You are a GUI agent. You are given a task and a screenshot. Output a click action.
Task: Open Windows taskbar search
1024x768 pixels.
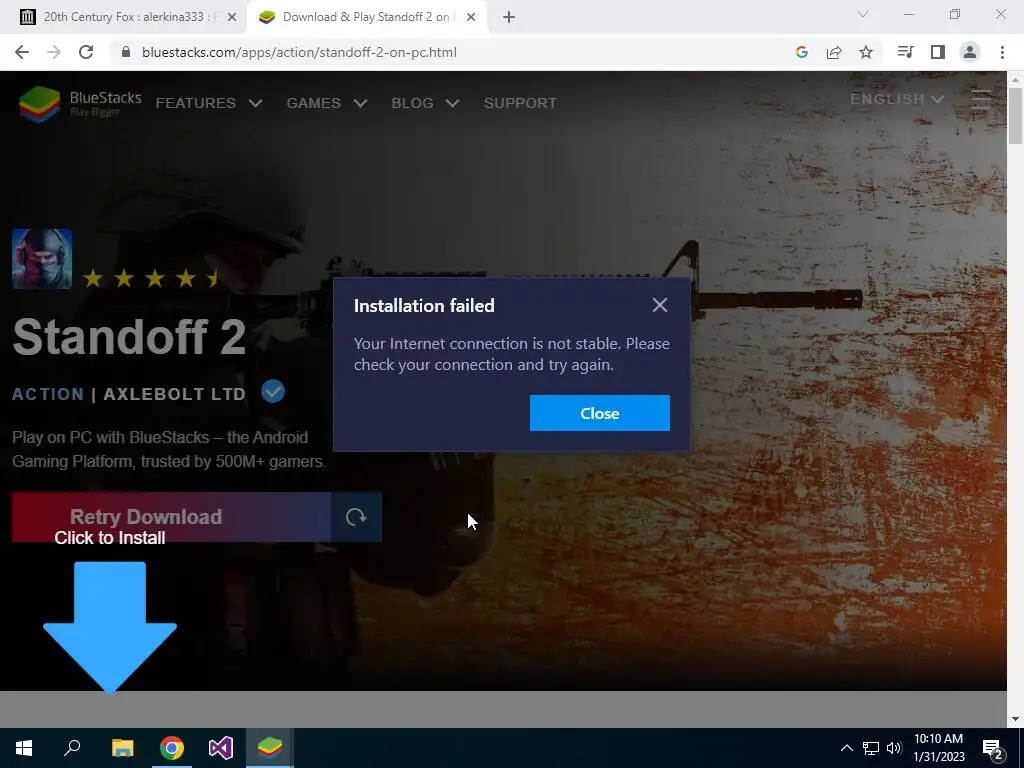[72, 748]
